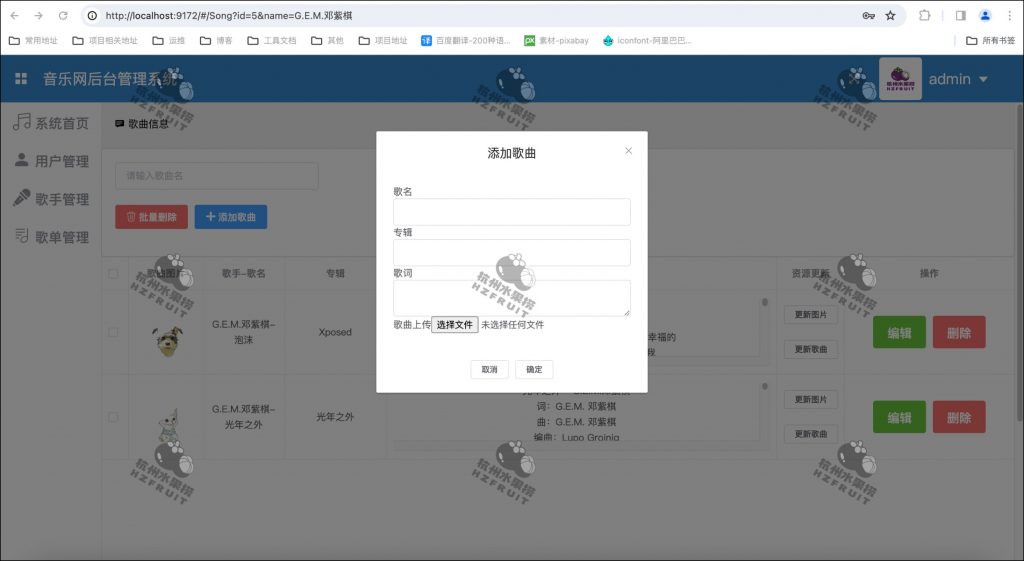
Task: Open the 所有书签 folder
Action: click(x=991, y=40)
